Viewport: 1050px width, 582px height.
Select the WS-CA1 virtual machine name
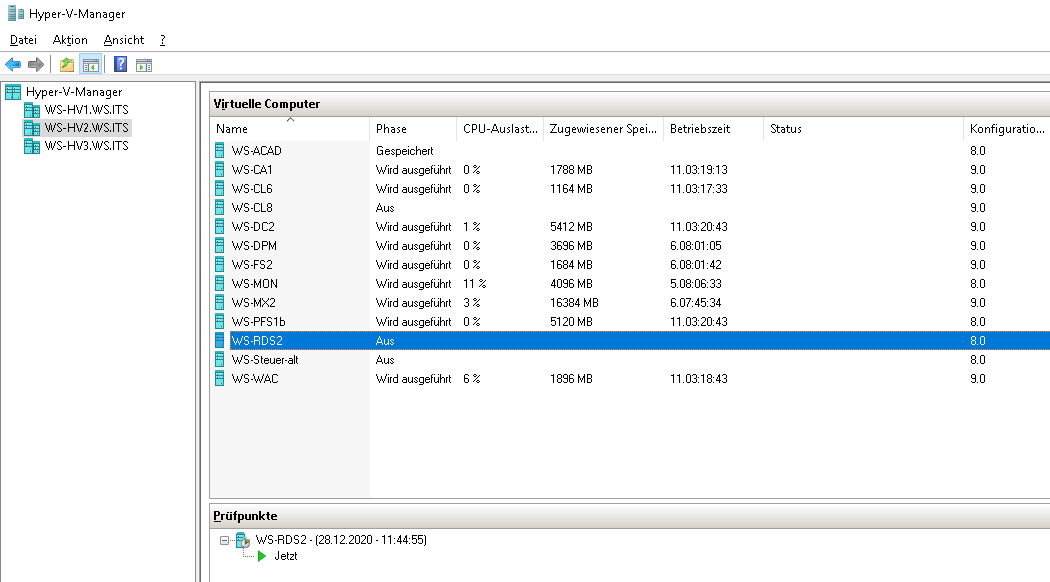[252, 169]
